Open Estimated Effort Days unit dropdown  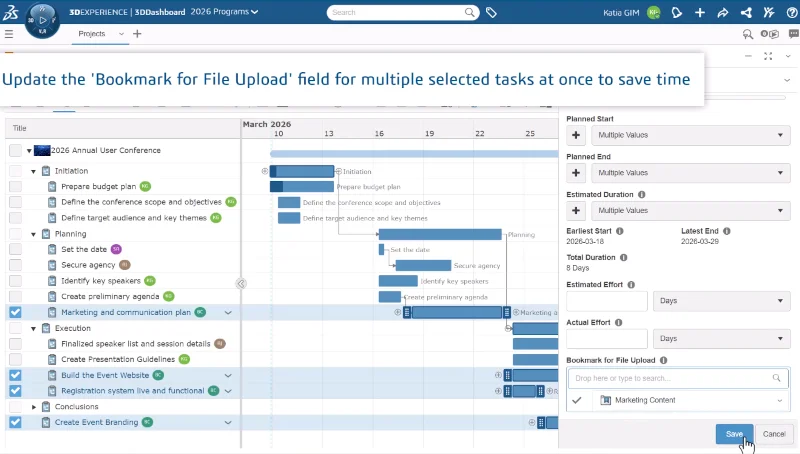(x=721, y=301)
